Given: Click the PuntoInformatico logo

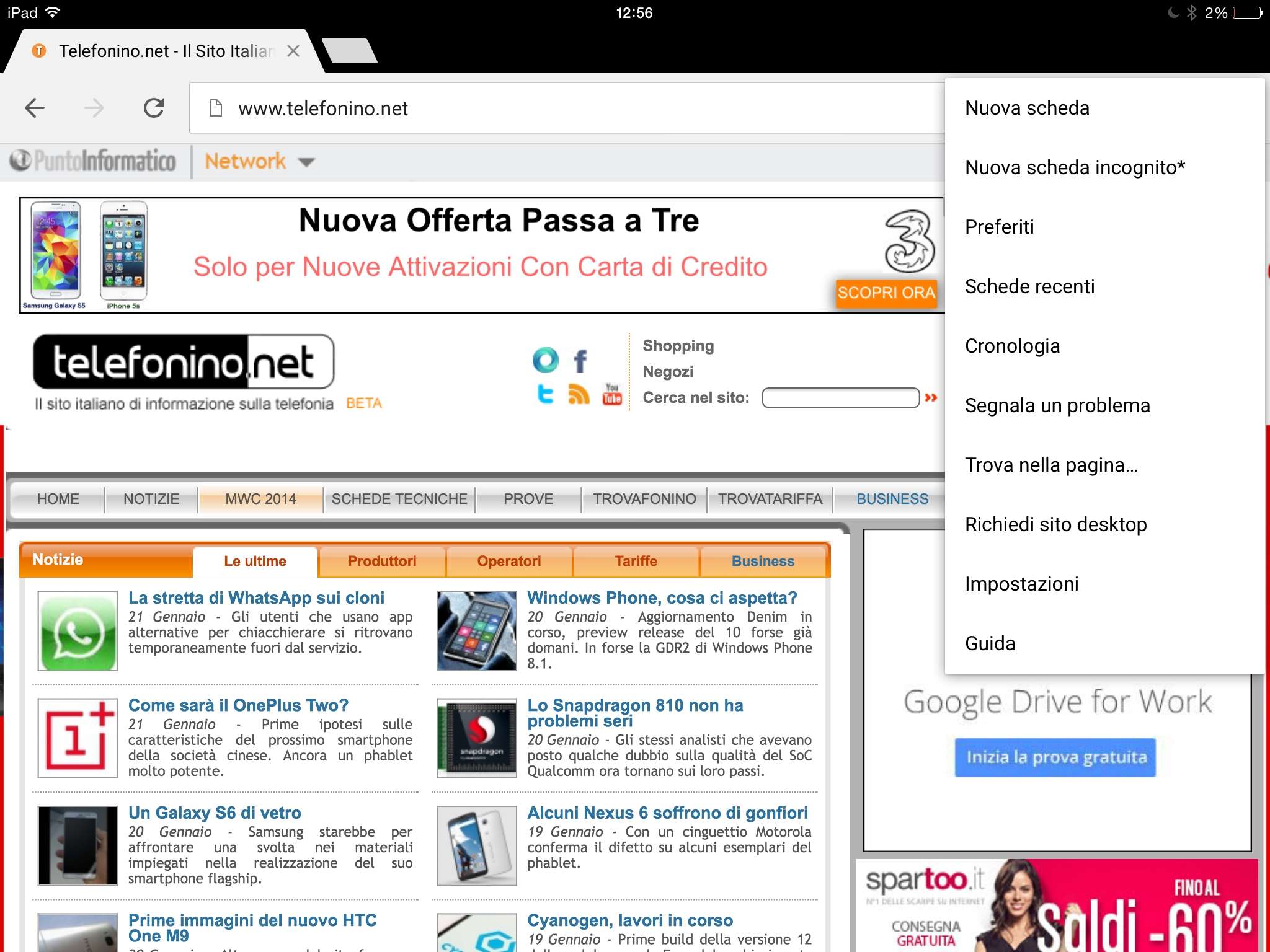Looking at the screenshot, I should click(x=93, y=161).
